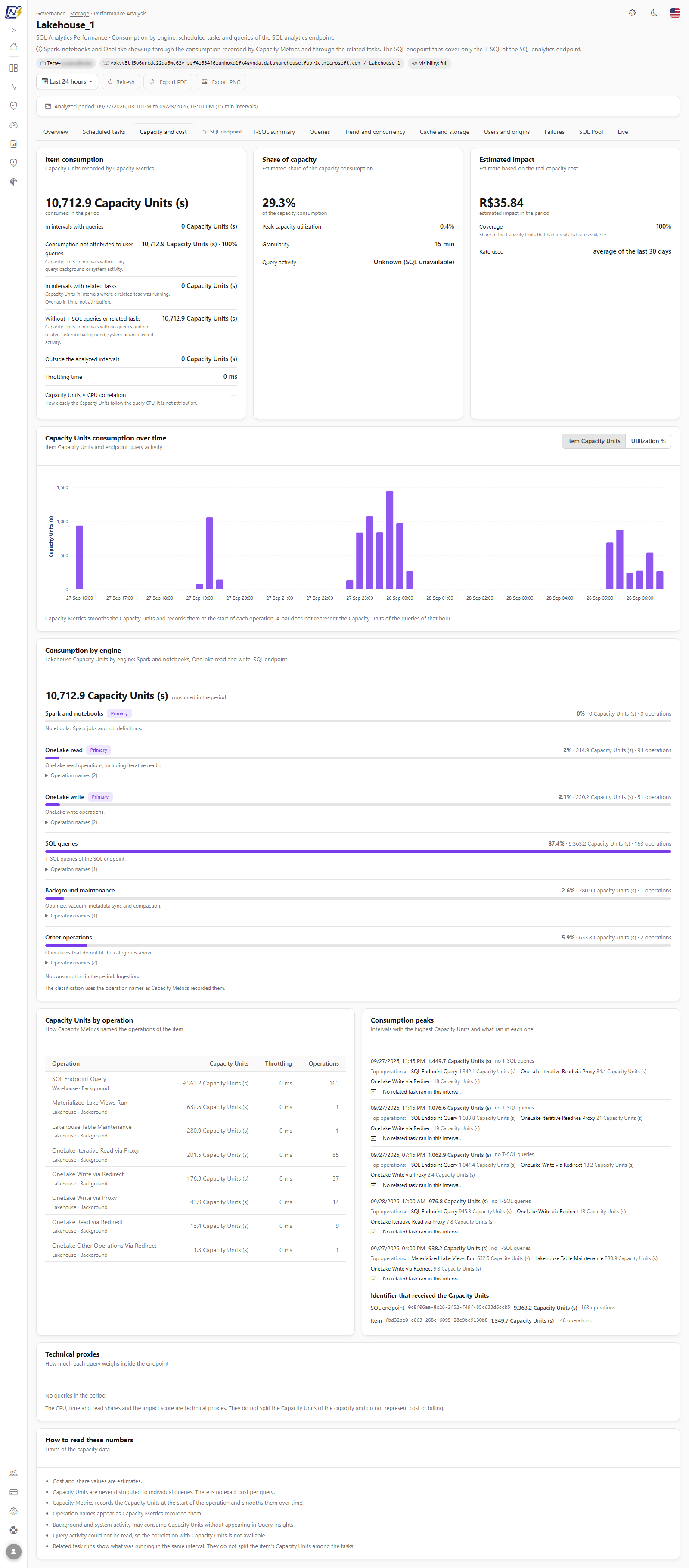The width and height of the screenshot is (689, 1568).
Task: Open the clipboard chart report icon
Action: point(13,144)
